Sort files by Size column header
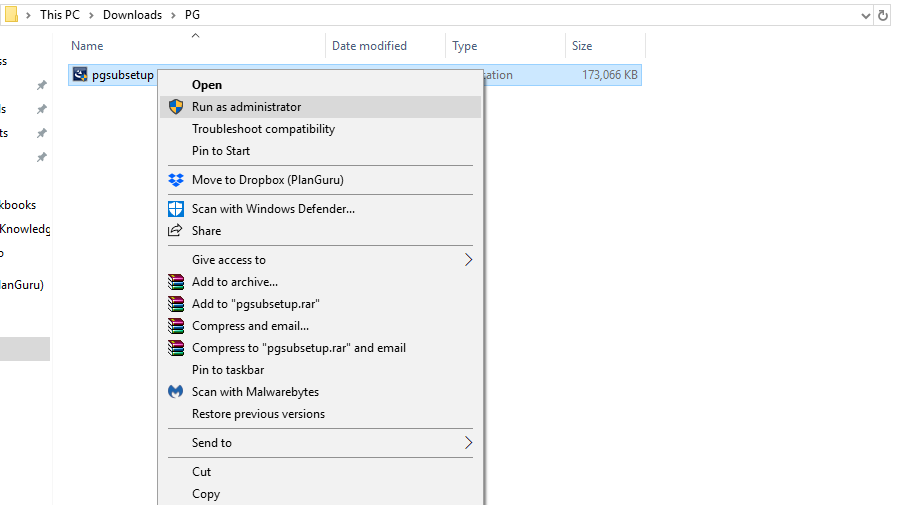Viewport: 898px width, 508px height. [582, 46]
